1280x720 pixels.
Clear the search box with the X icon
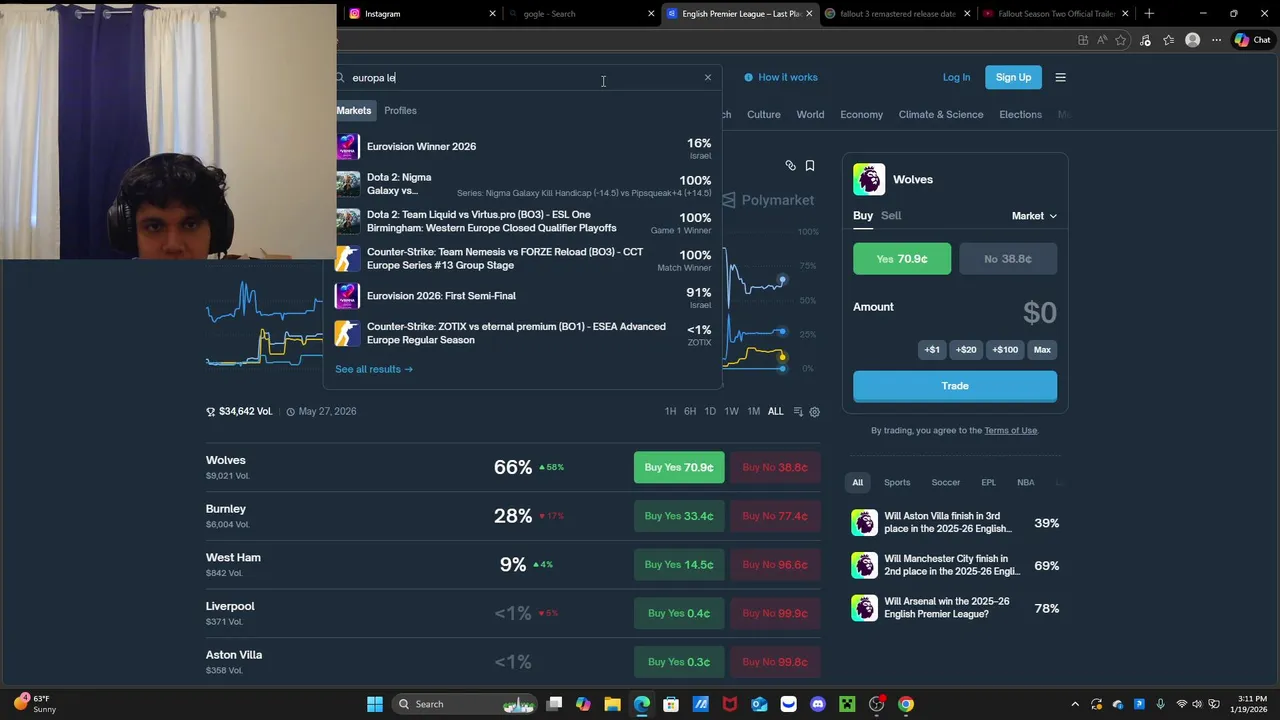[x=708, y=77]
